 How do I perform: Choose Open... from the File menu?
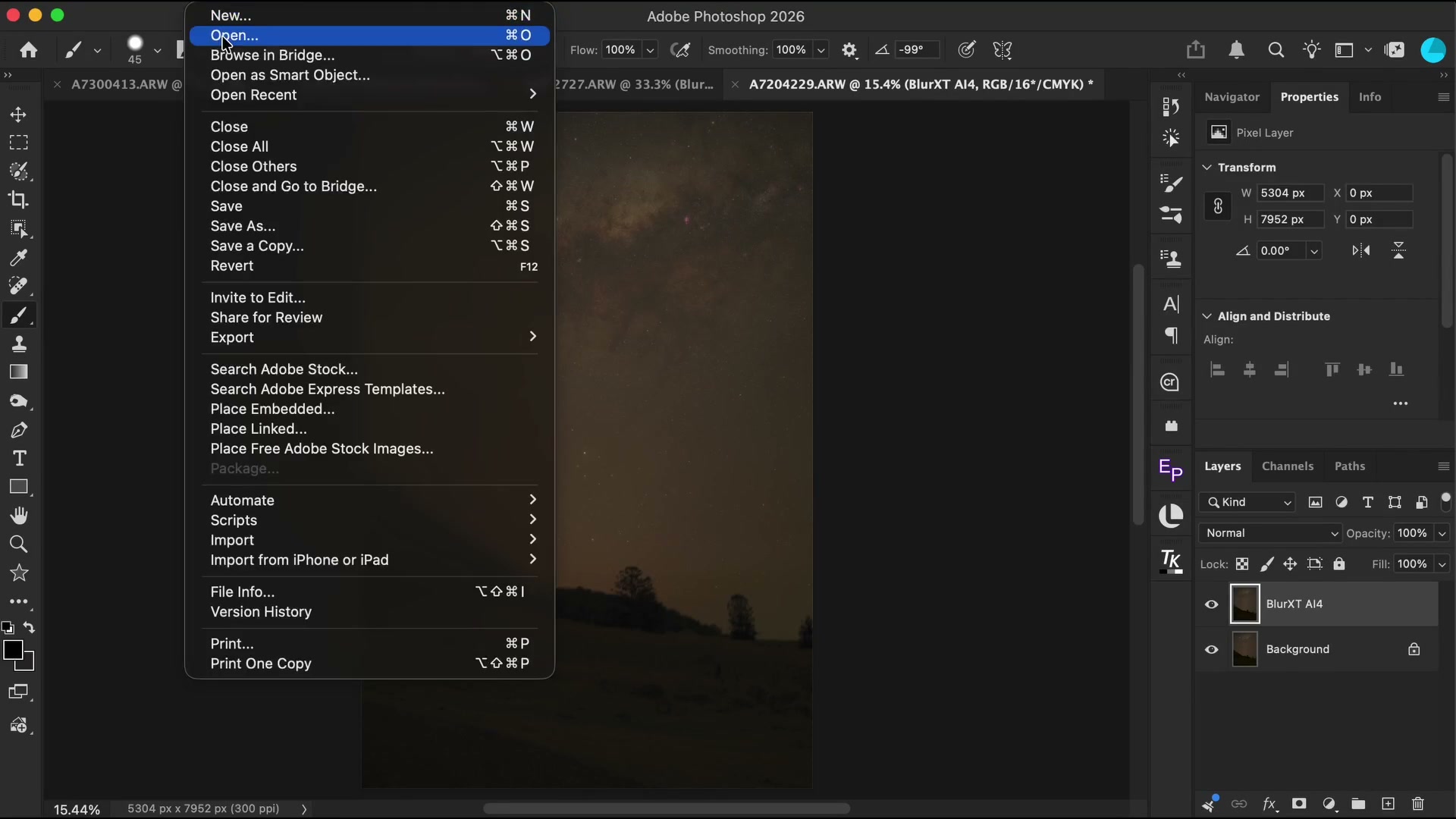pos(370,35)
